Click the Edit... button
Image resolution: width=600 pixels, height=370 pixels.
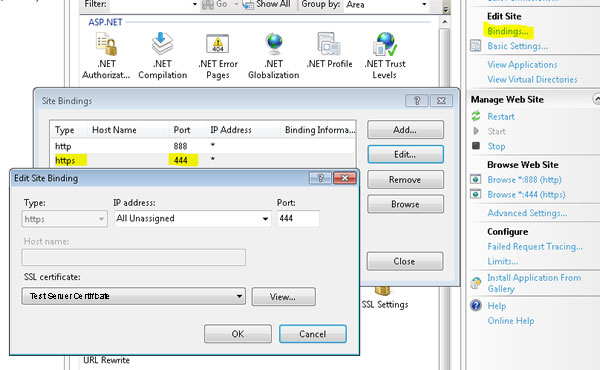pyautogui.click(x=405, y=155)
